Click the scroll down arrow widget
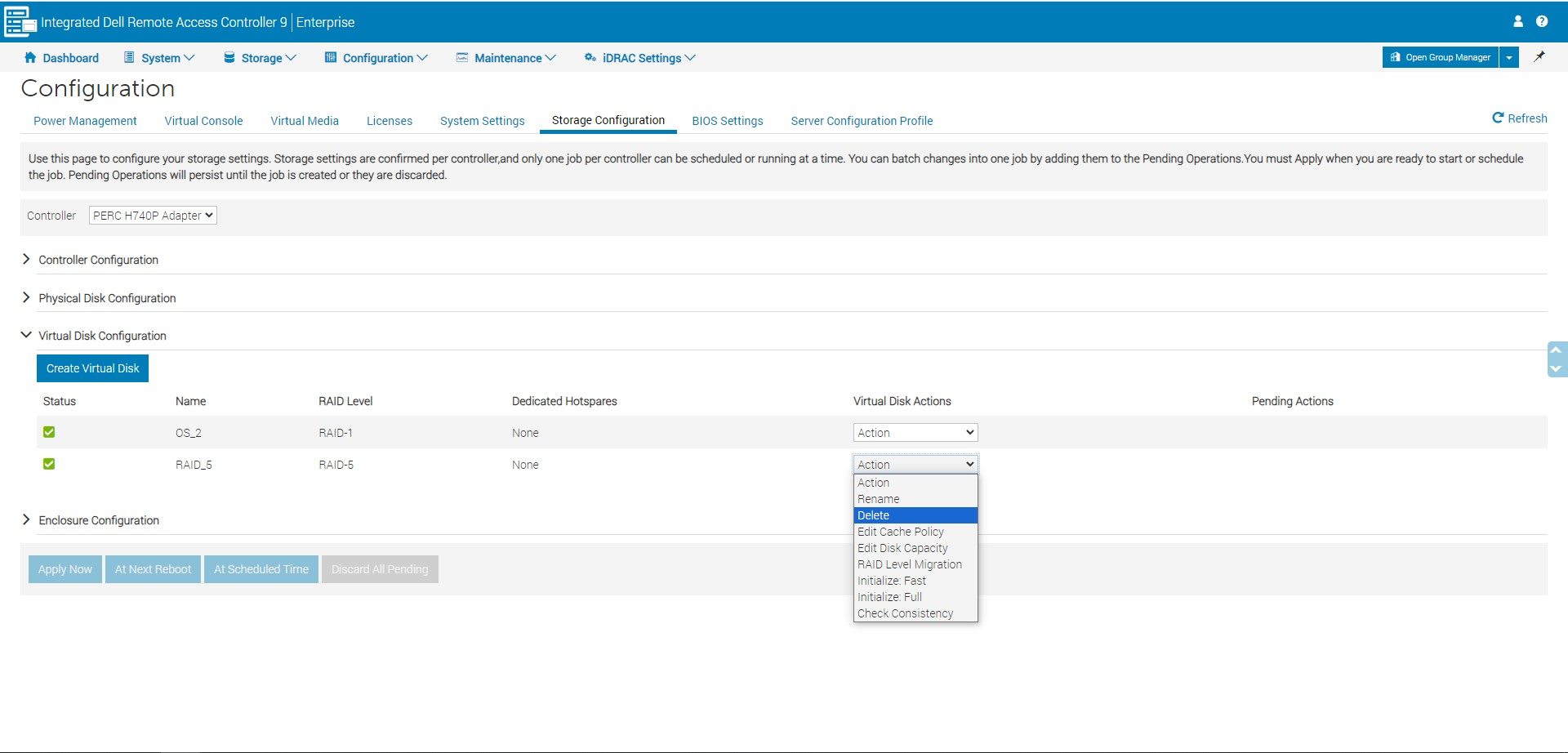 click(x=1557, y=368)
